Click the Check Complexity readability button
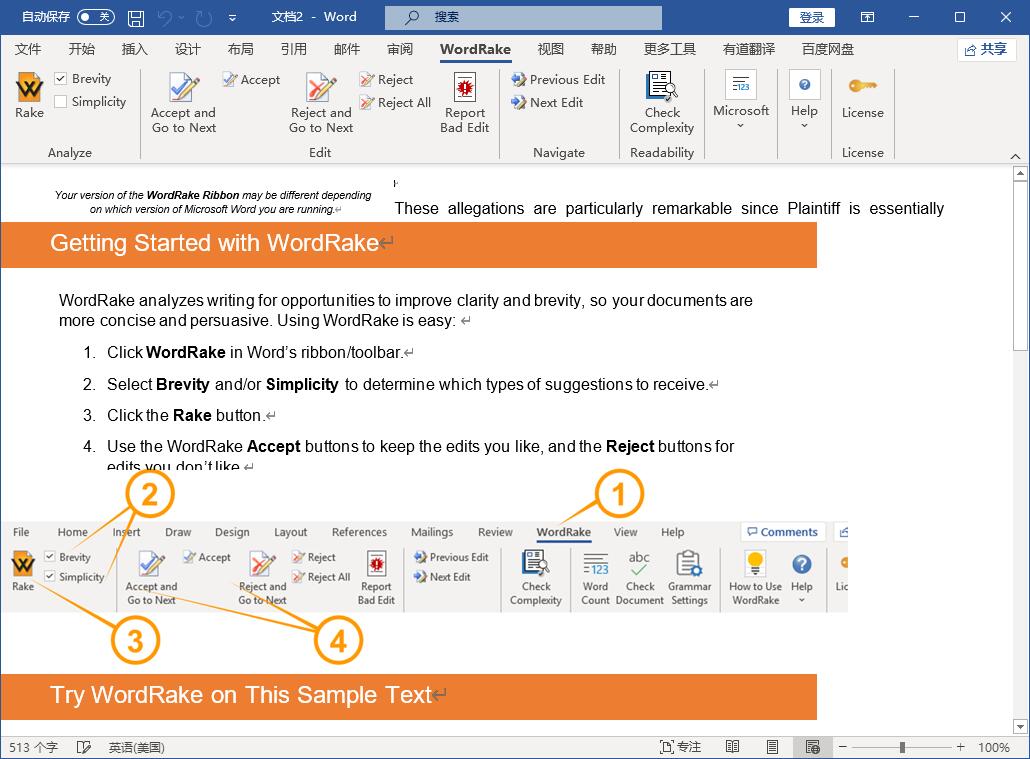Image resolution: width=1030 pixels, height=759 pixels. [661, 103]
